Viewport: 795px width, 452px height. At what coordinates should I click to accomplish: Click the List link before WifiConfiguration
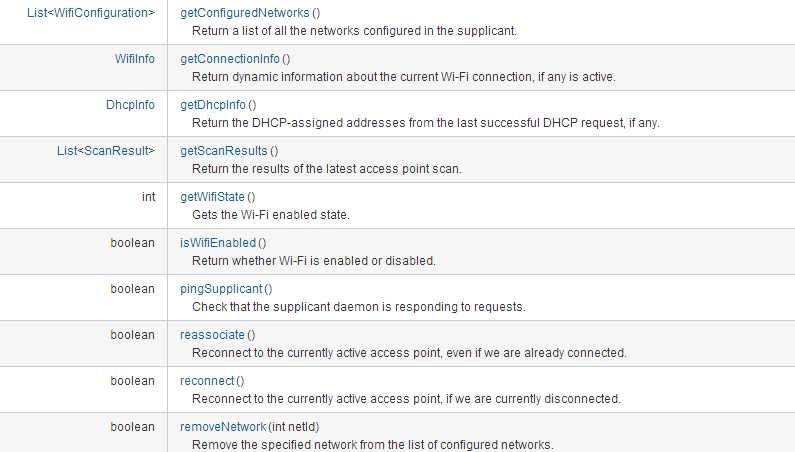(x=39, y=13)
